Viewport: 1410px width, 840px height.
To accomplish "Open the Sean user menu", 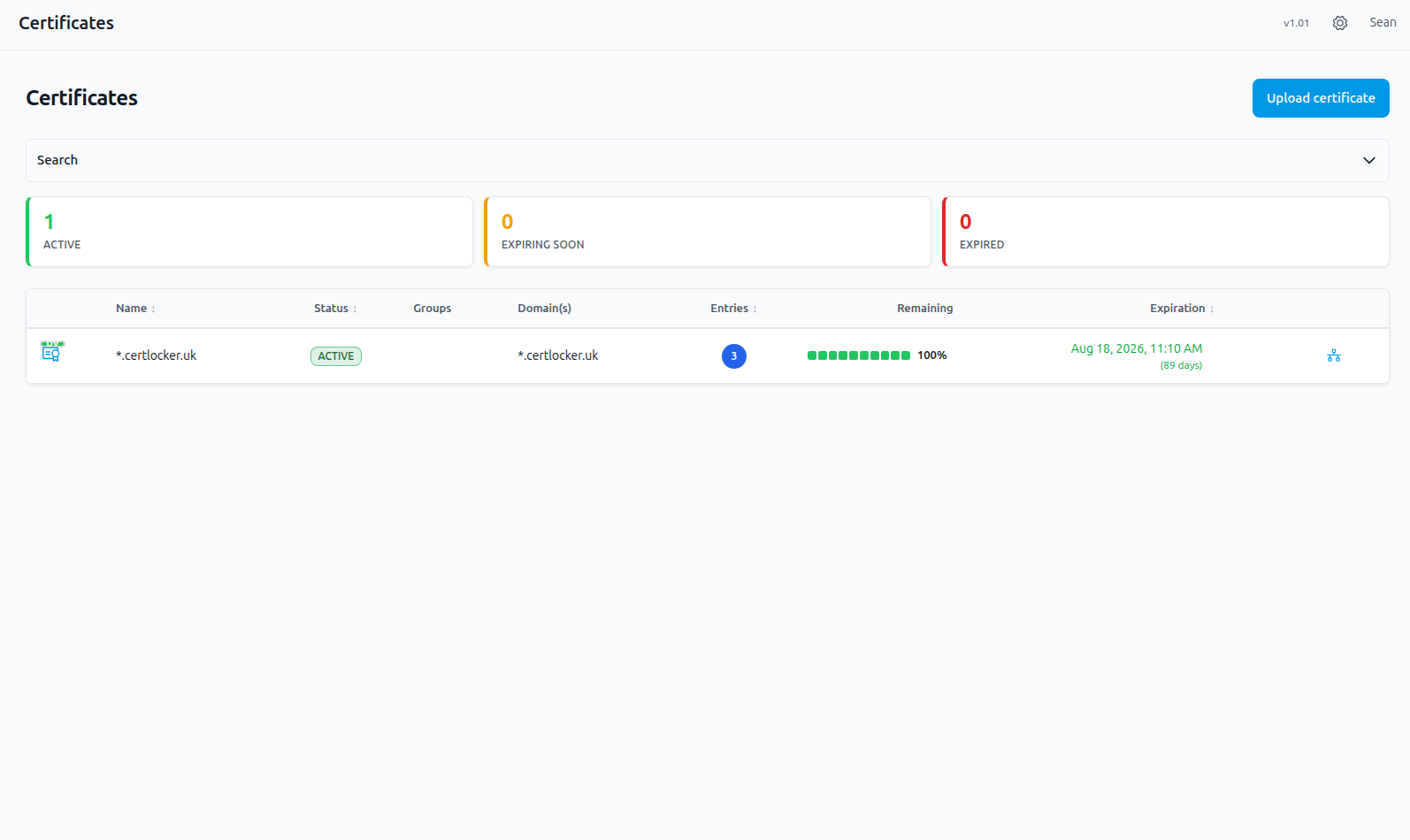I will point(1383,23).
